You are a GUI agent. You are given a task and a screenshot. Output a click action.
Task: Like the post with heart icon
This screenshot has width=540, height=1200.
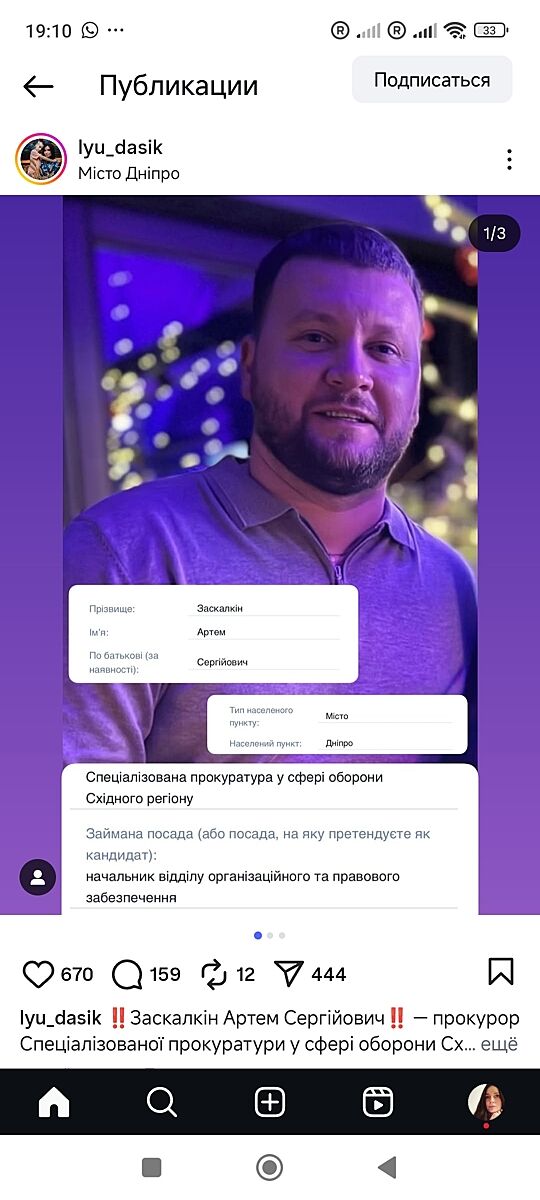(38, 973)
